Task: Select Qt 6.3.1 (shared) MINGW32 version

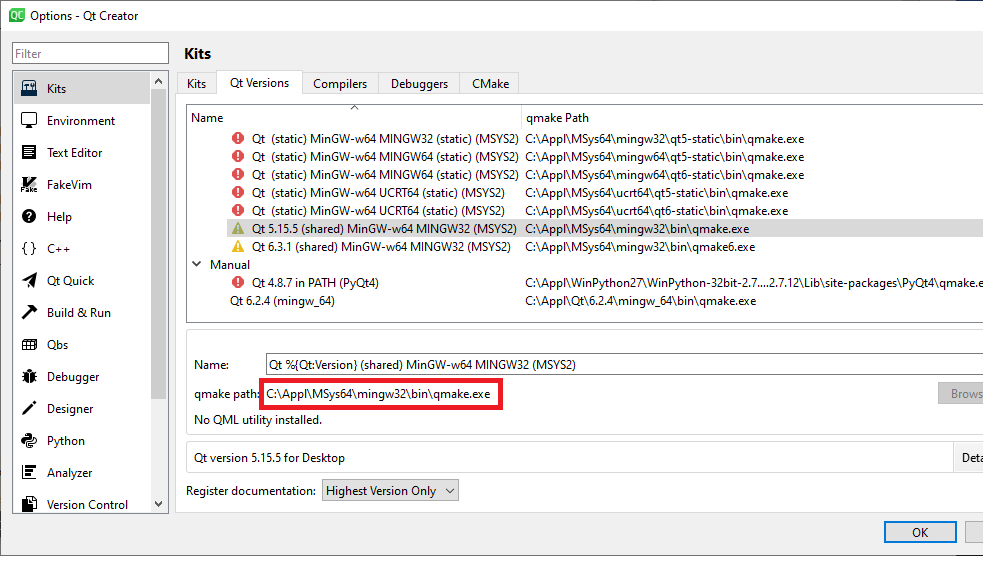Action: (381, 247)
